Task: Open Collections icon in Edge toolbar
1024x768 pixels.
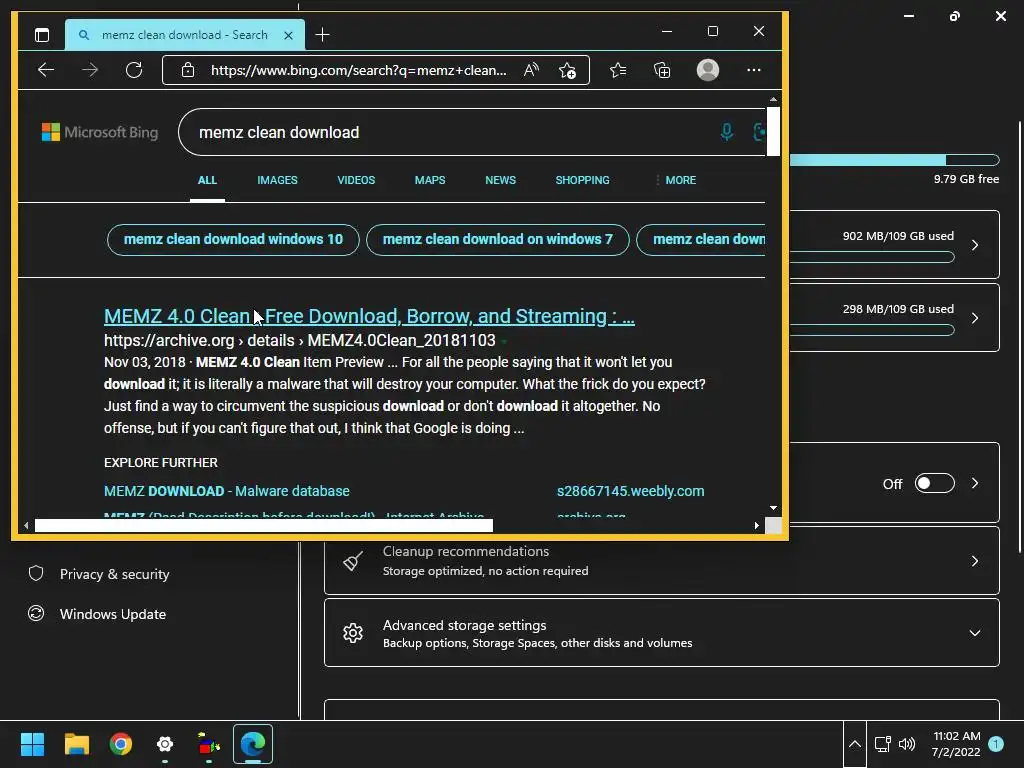Action: 662,70
